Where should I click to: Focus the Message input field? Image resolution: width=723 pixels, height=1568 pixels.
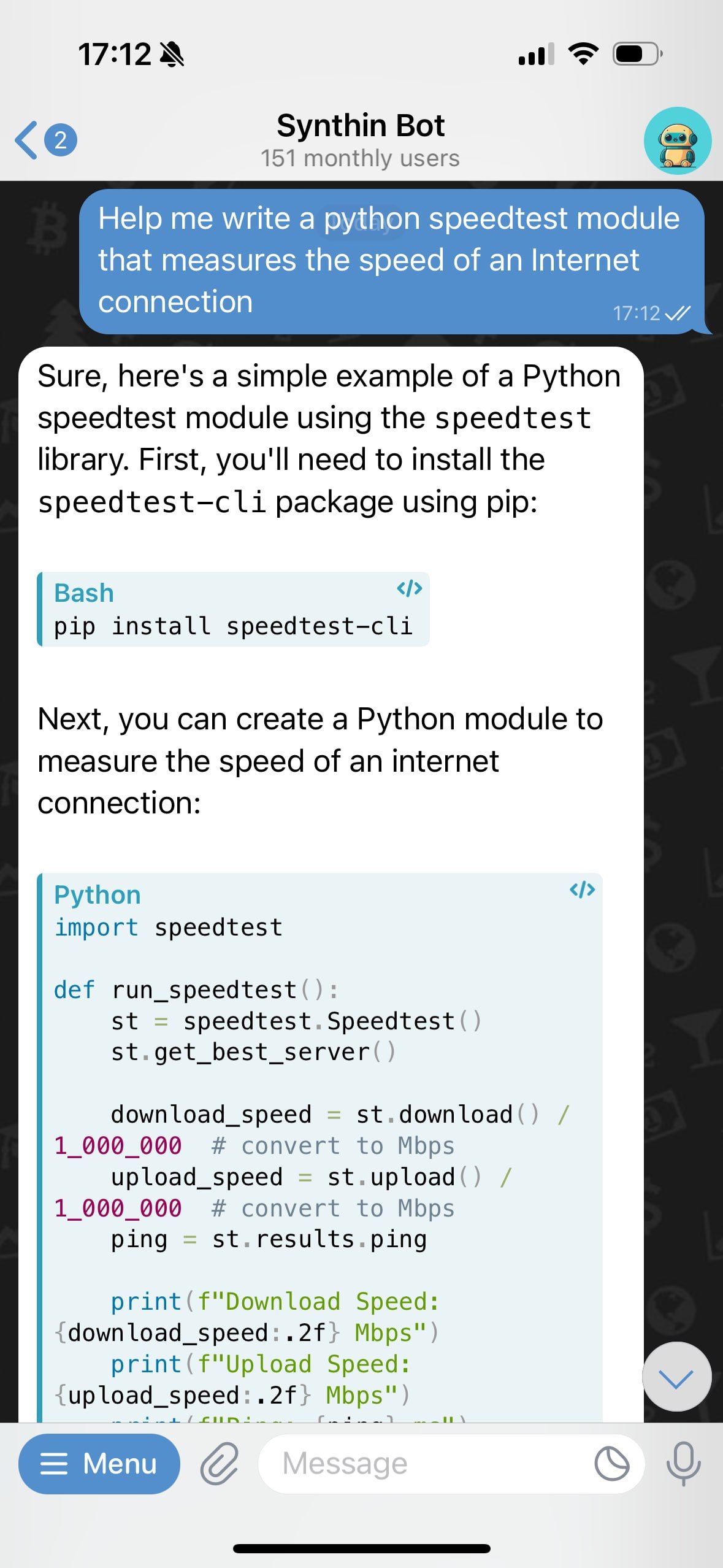click(451, 1464)
